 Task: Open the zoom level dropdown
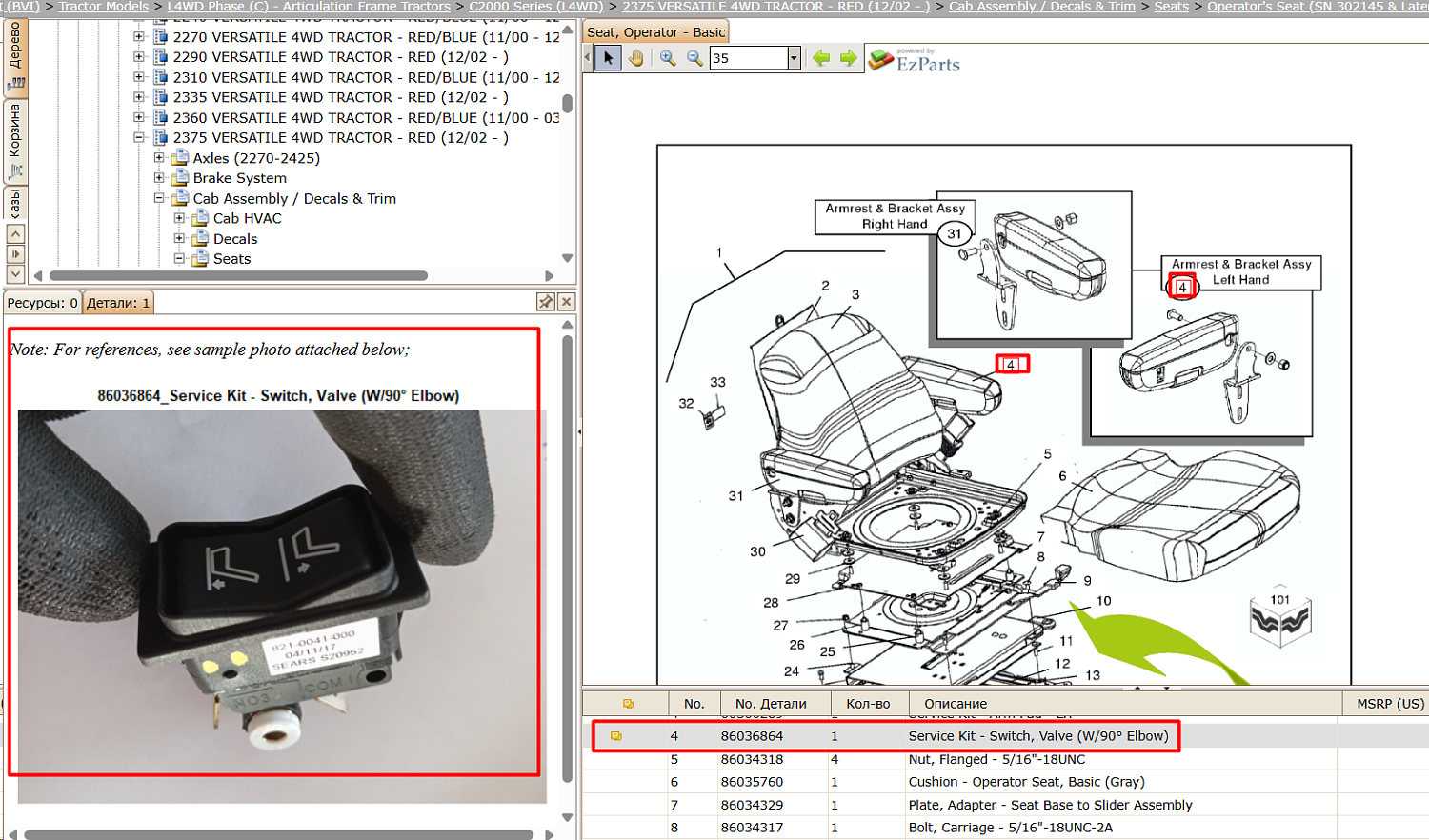794,58
